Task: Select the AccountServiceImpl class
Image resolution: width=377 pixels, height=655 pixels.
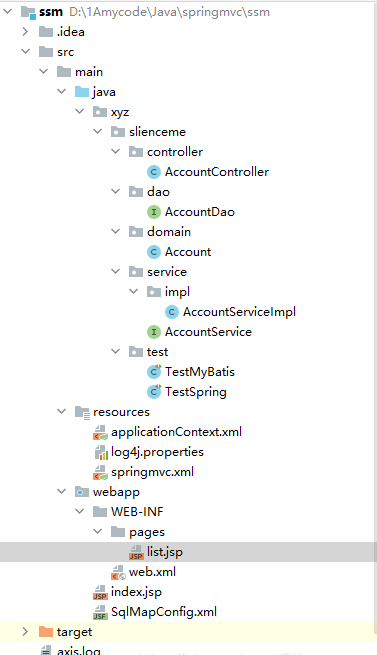Action: click(239, 312)
